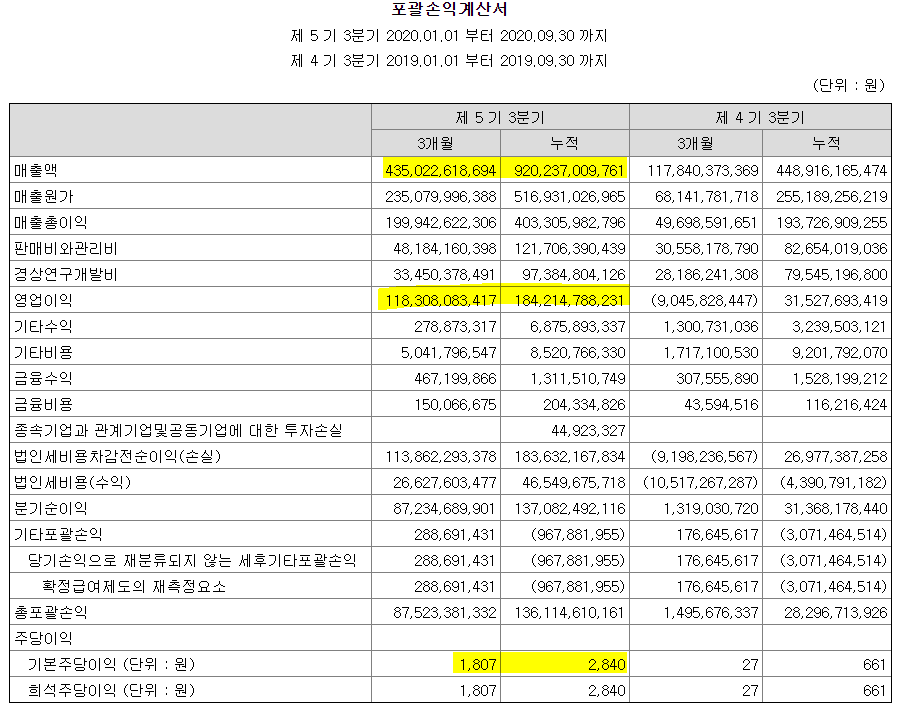
Task: Click negative value (10,517,267,287)
Action: pyautogui.click(x=700, y=482)
